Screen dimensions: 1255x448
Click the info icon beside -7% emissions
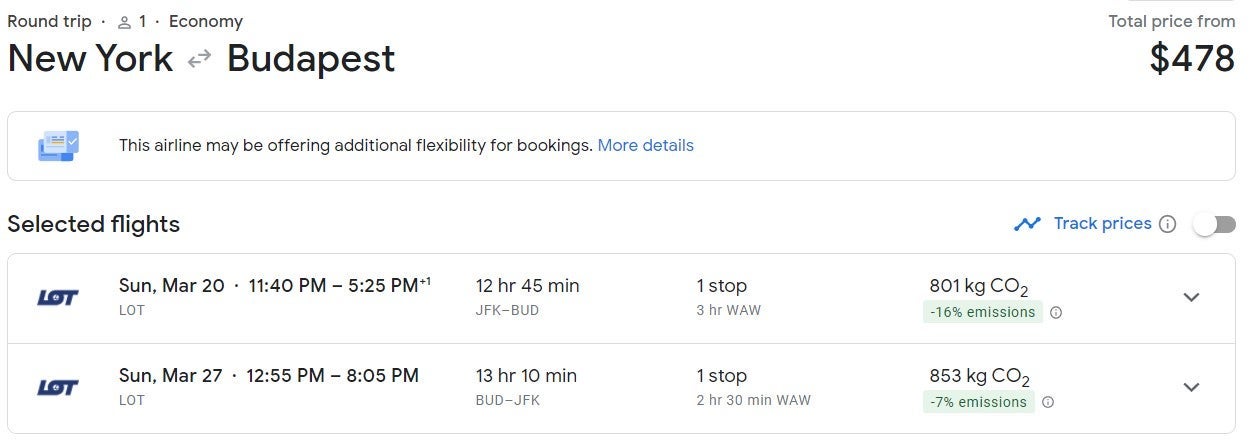(1048, 402)
